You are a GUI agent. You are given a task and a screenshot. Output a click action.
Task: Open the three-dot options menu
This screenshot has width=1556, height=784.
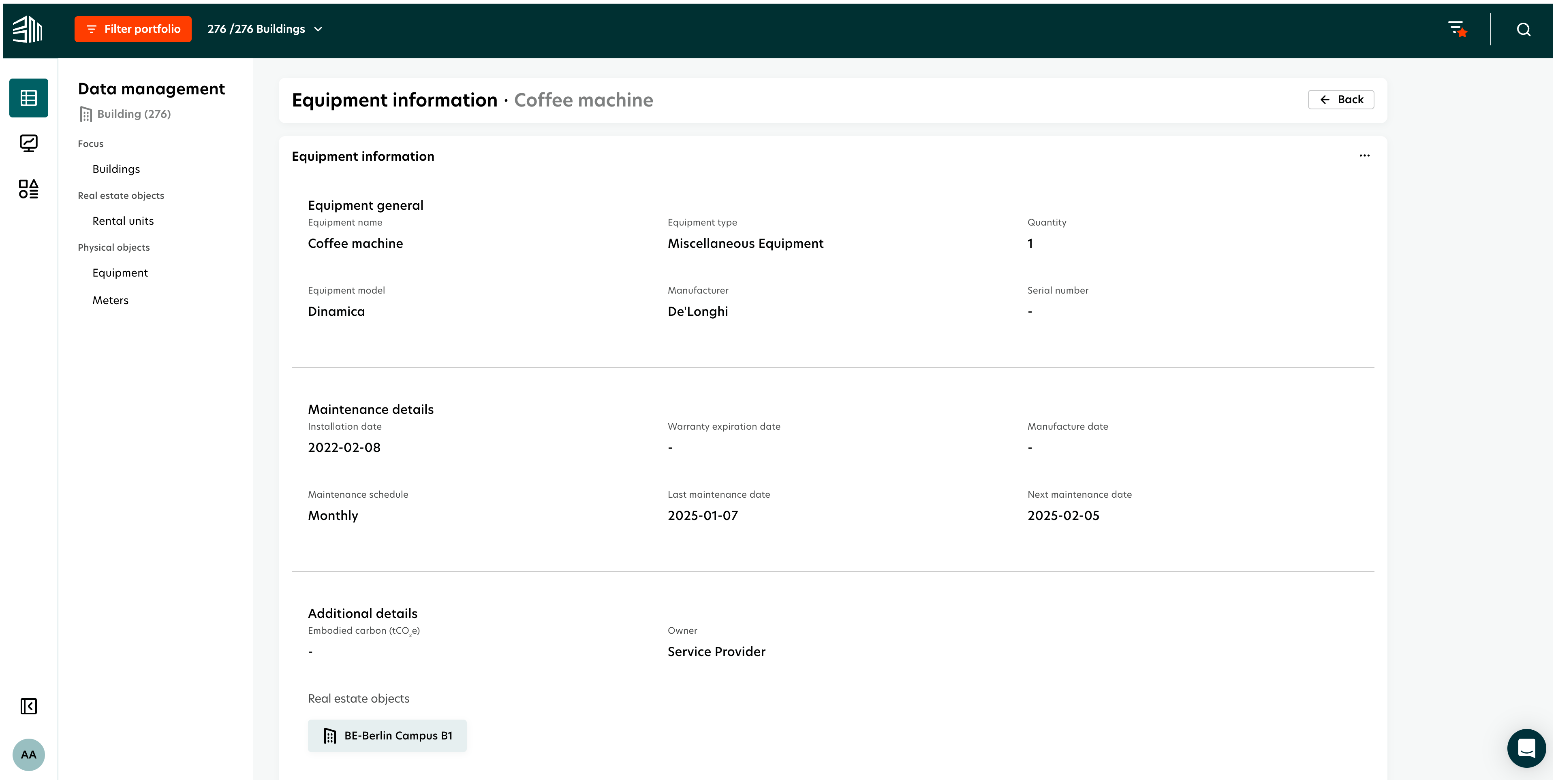(1364, 156)
